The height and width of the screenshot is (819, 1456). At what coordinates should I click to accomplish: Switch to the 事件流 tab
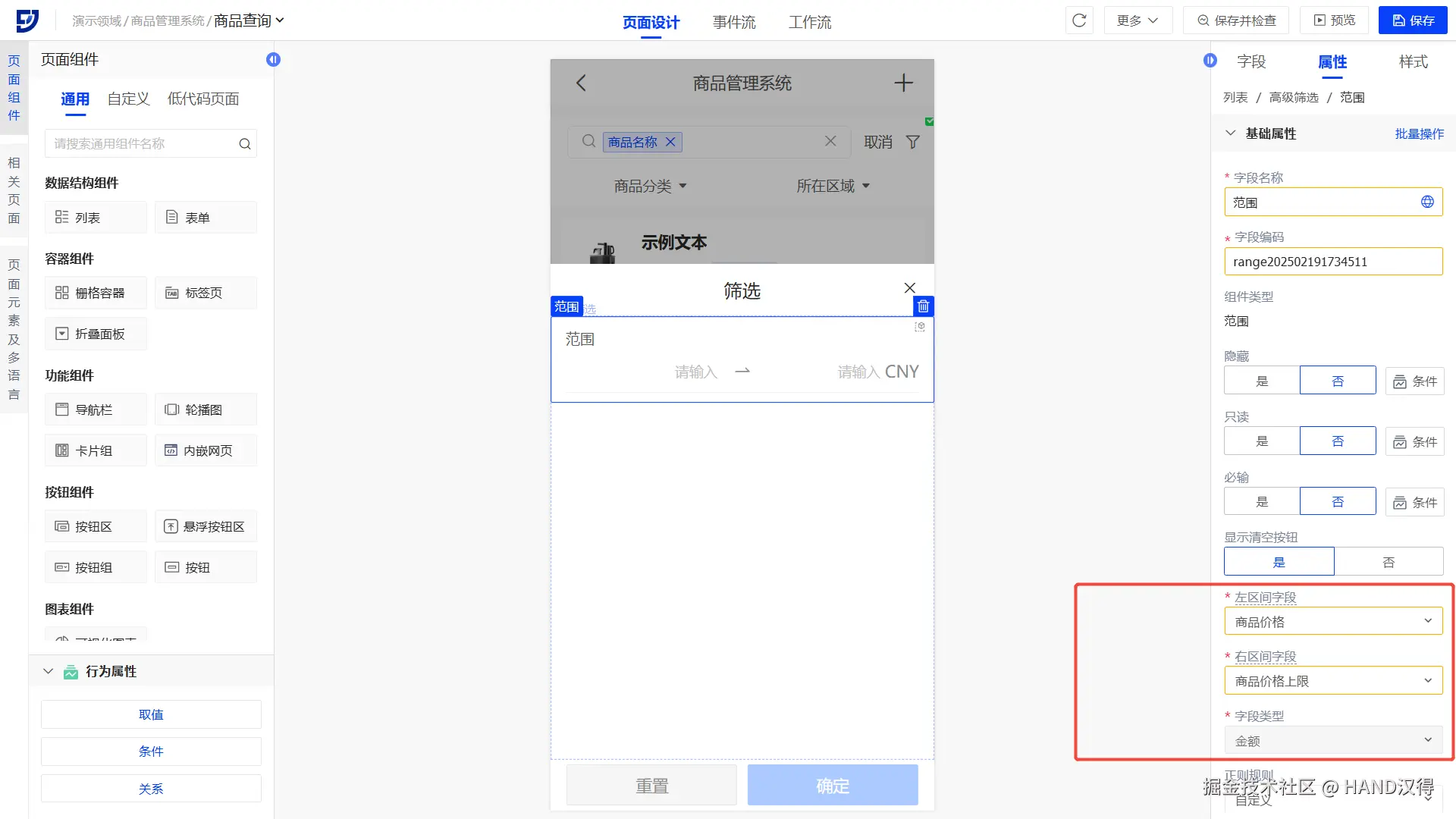733,22
